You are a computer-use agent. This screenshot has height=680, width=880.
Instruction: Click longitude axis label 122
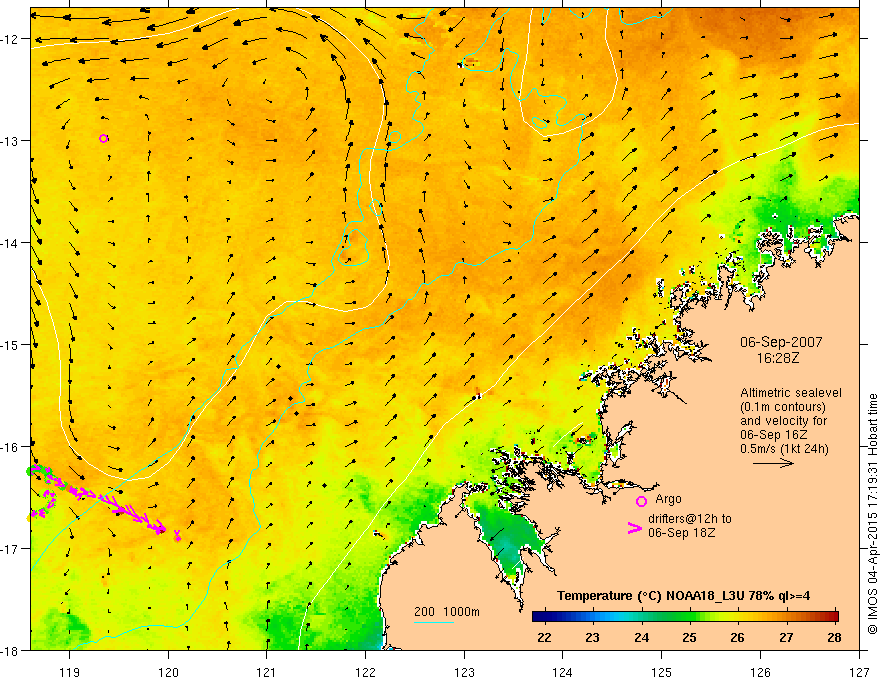pos(365,672)
